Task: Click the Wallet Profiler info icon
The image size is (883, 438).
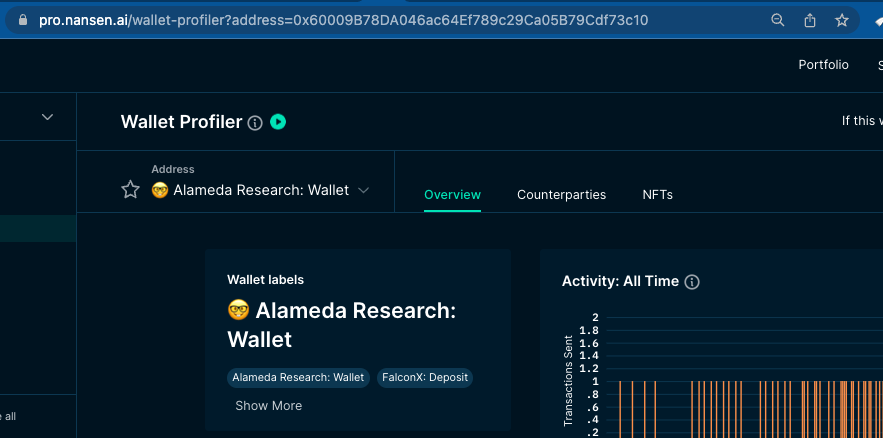Action: pyautogui.click(x=255, y=123)
